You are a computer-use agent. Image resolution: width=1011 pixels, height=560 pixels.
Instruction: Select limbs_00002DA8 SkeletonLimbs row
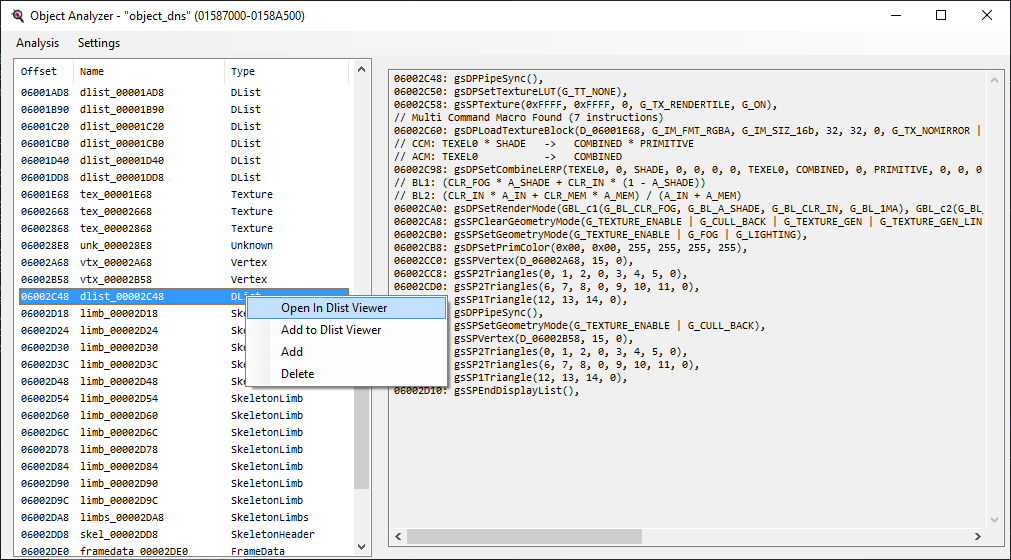[184, 518]
